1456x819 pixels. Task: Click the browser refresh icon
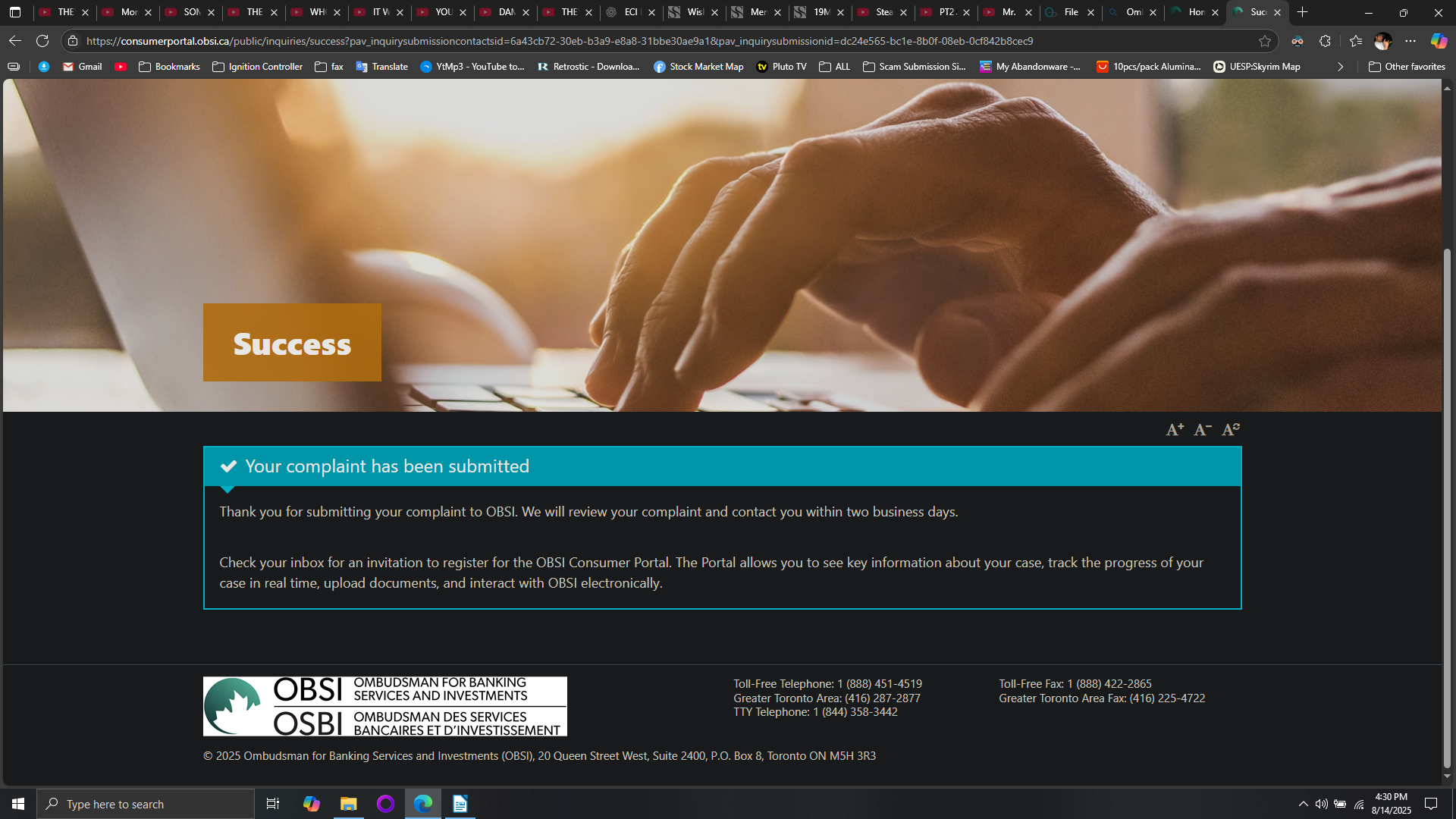(x=42, y=41)
